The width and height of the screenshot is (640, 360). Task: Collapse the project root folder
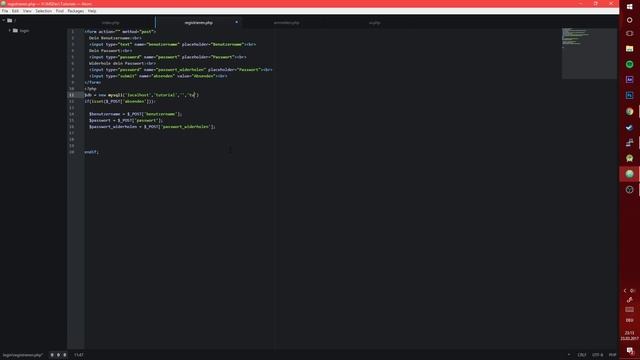click(x=4, y=20)
